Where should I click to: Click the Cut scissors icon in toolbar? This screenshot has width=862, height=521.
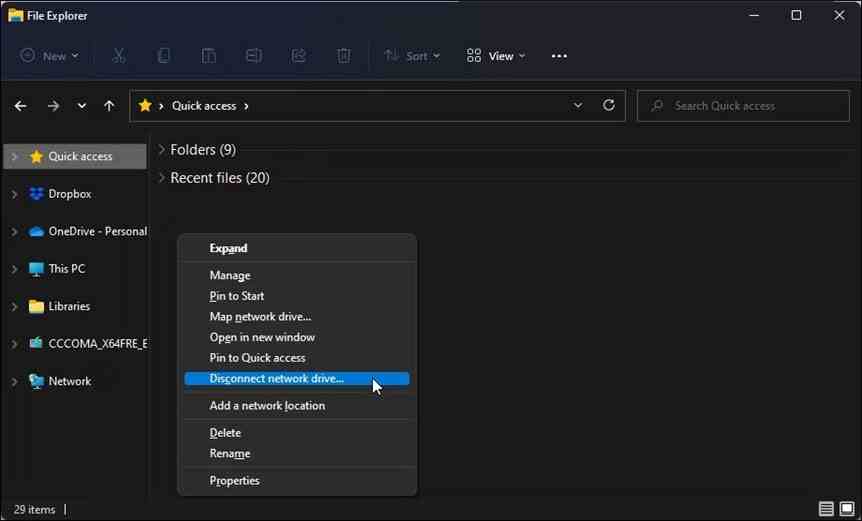[x=119, y=56]
